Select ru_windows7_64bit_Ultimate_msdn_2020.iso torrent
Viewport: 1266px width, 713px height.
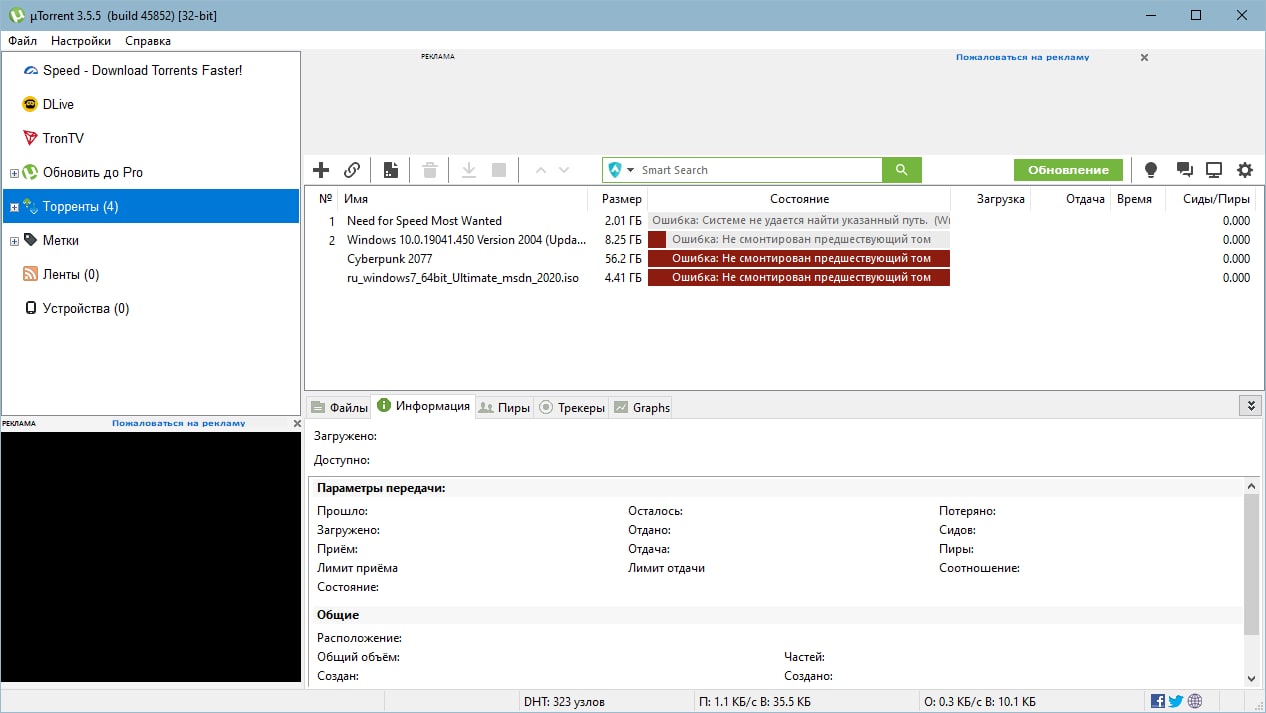(463, 277)
